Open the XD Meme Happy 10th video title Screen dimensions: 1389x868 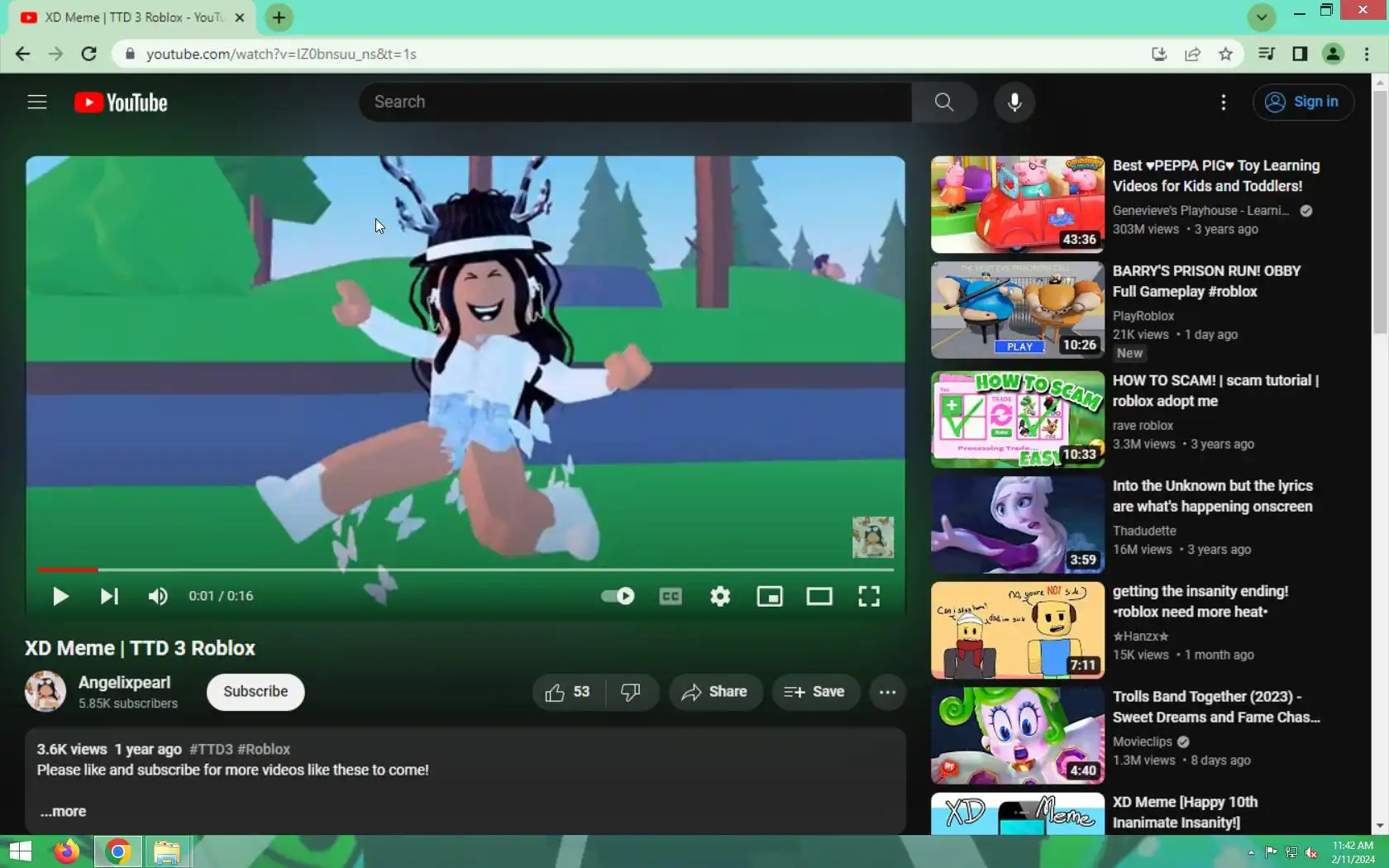pos(1185,813)
